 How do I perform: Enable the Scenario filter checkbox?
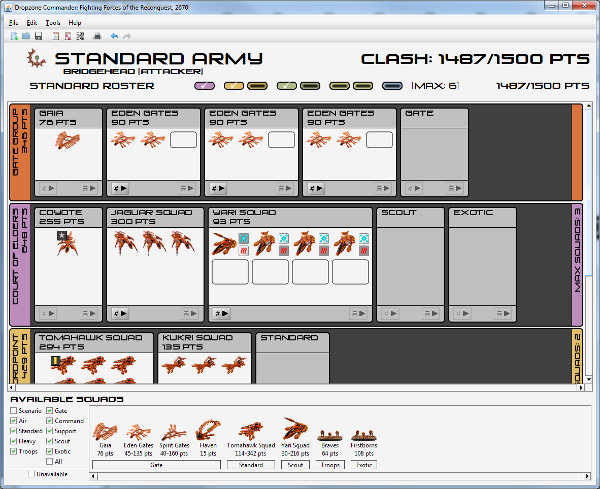pyautogui.click(x=14, y=411)
